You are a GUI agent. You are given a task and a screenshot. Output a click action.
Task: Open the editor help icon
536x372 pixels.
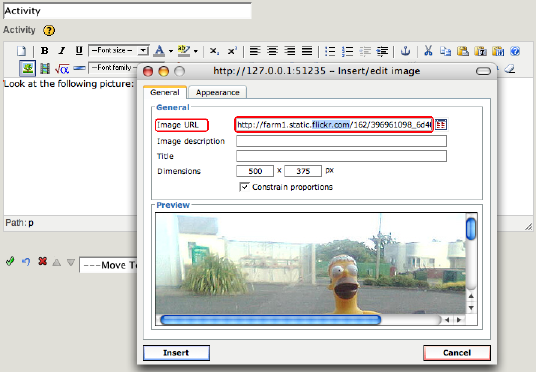pos(515,51)
